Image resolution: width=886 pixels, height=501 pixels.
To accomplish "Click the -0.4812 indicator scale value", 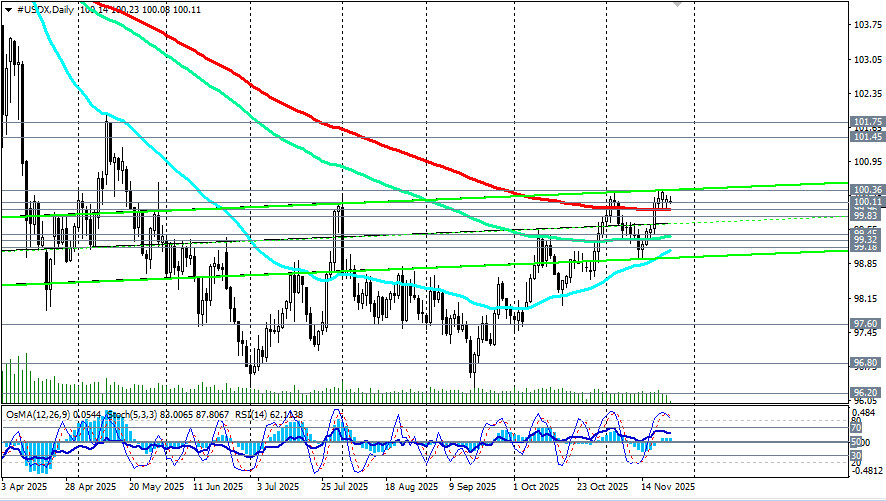I will 868,470.
